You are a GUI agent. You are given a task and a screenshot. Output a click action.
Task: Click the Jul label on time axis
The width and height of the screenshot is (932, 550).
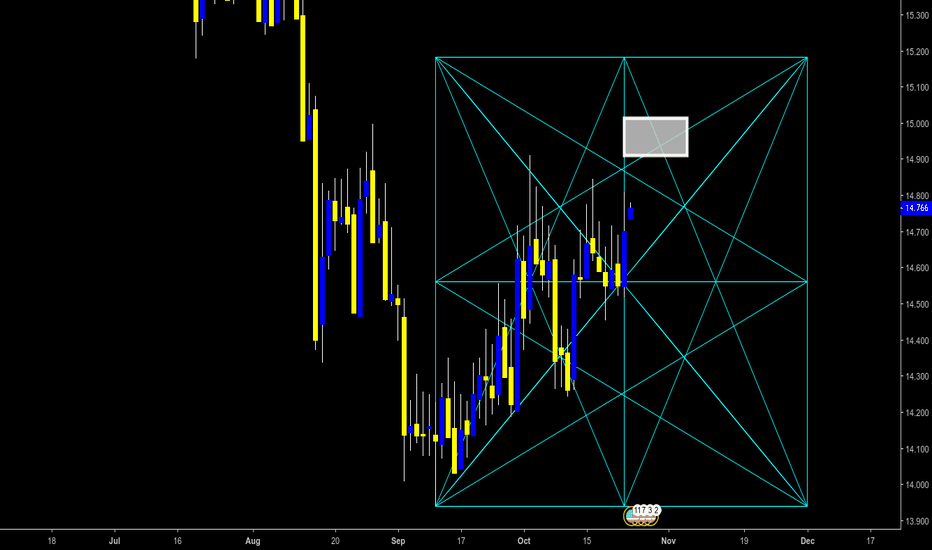tap(115, 541)
